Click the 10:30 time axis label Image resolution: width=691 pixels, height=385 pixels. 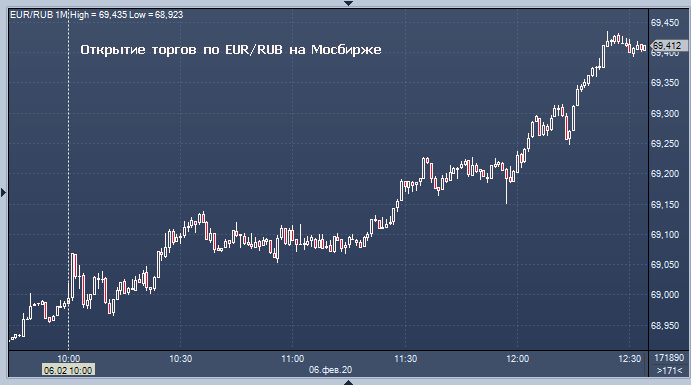point(181,359)
